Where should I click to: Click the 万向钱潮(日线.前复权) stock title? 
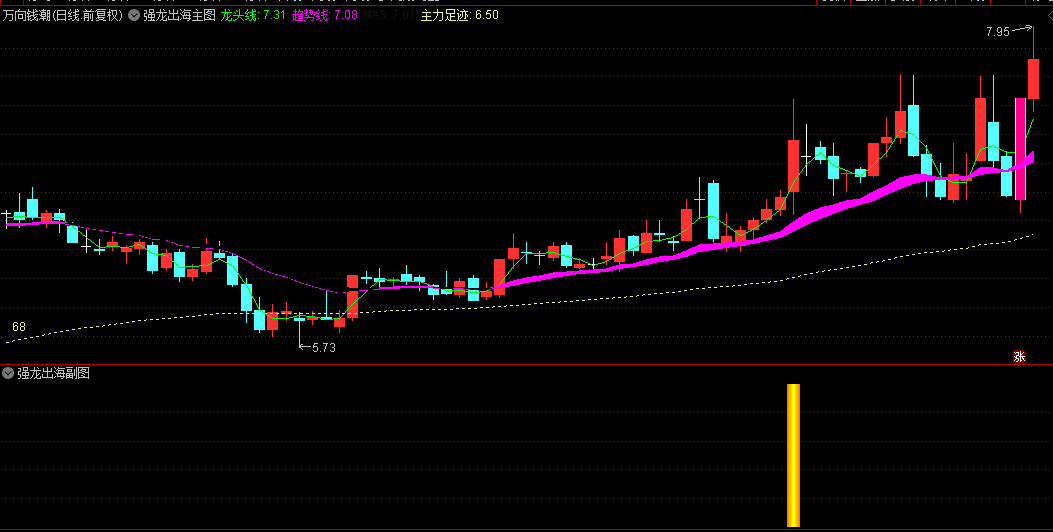click(62, 15)
